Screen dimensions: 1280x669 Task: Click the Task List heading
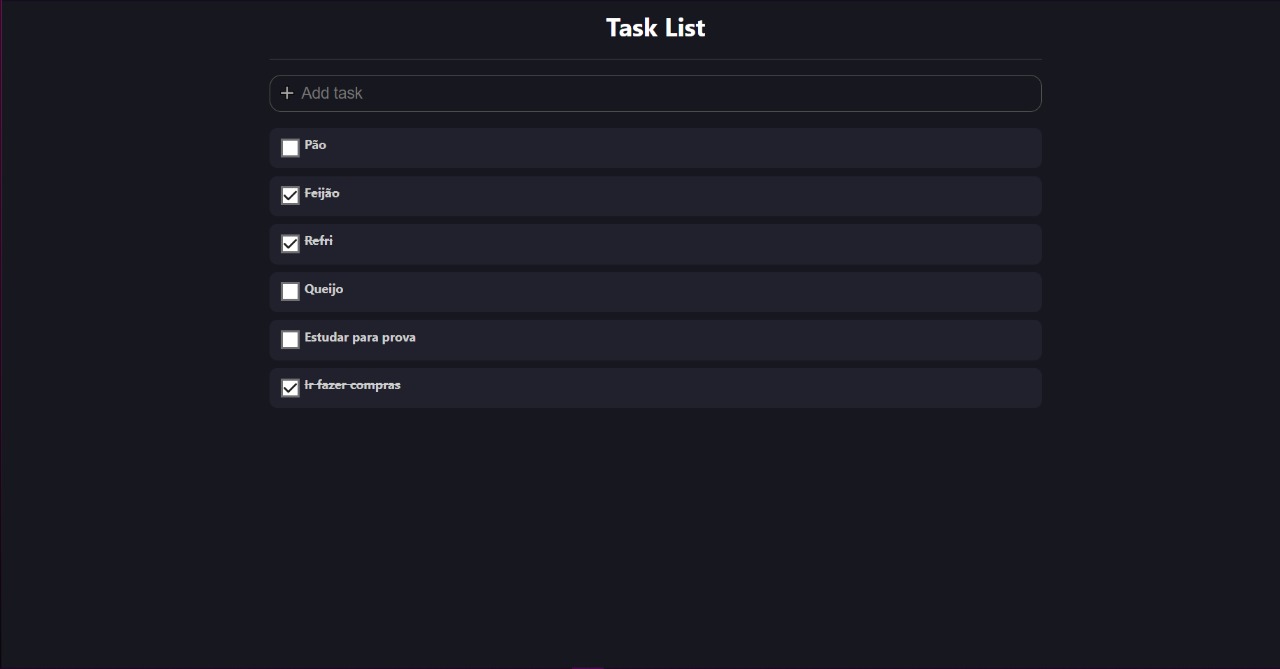655,28
